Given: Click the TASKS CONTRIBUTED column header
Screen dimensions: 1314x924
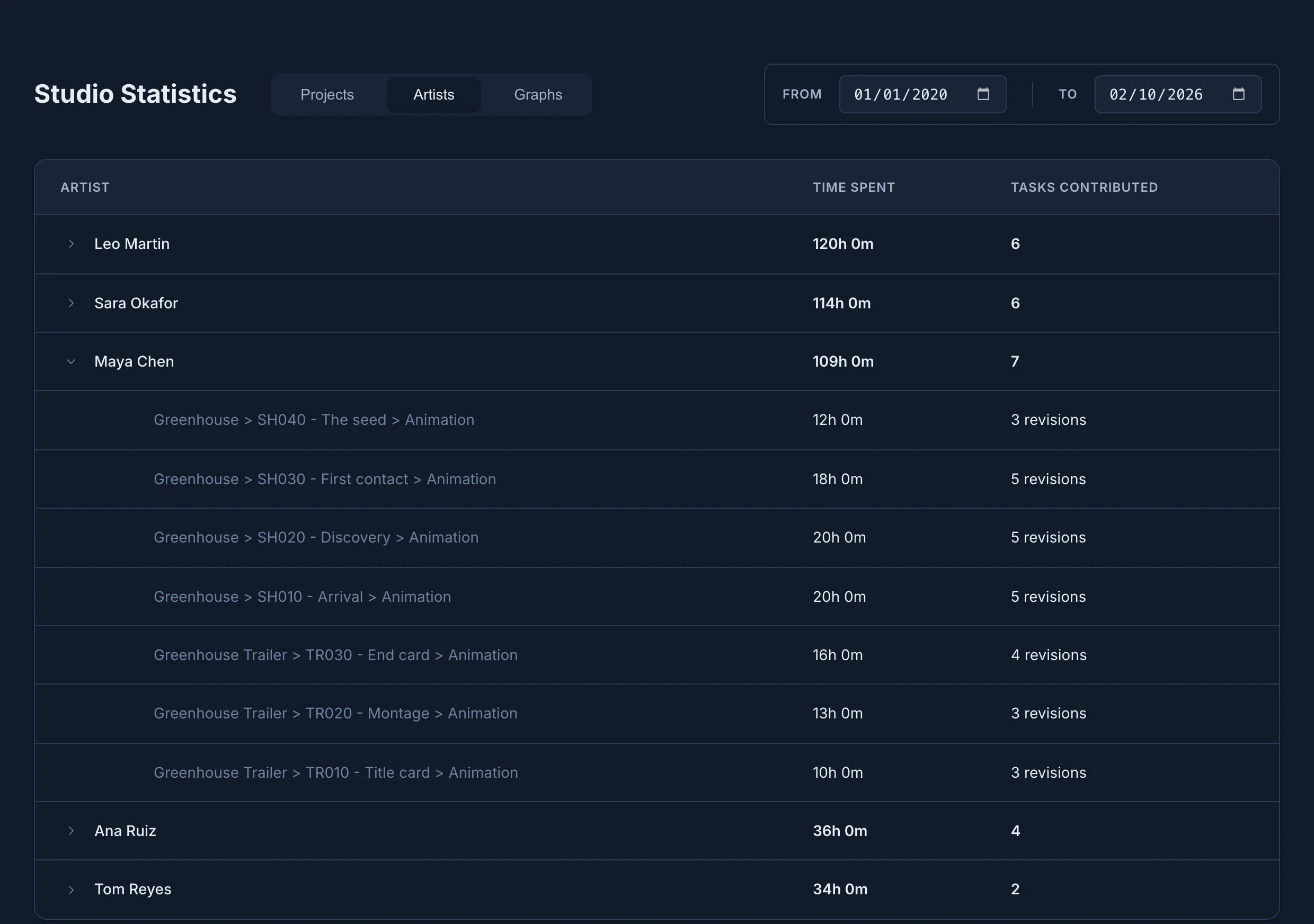Looking at the screenshot, I should (x=1084, y=188).
